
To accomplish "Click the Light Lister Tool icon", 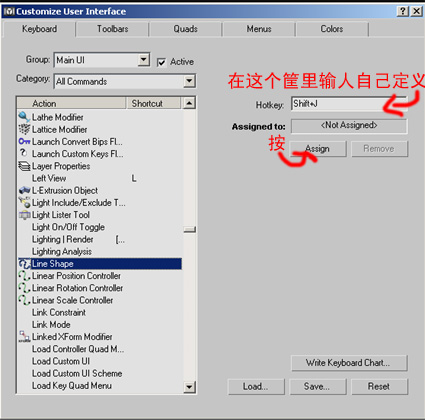I will 24,215.
